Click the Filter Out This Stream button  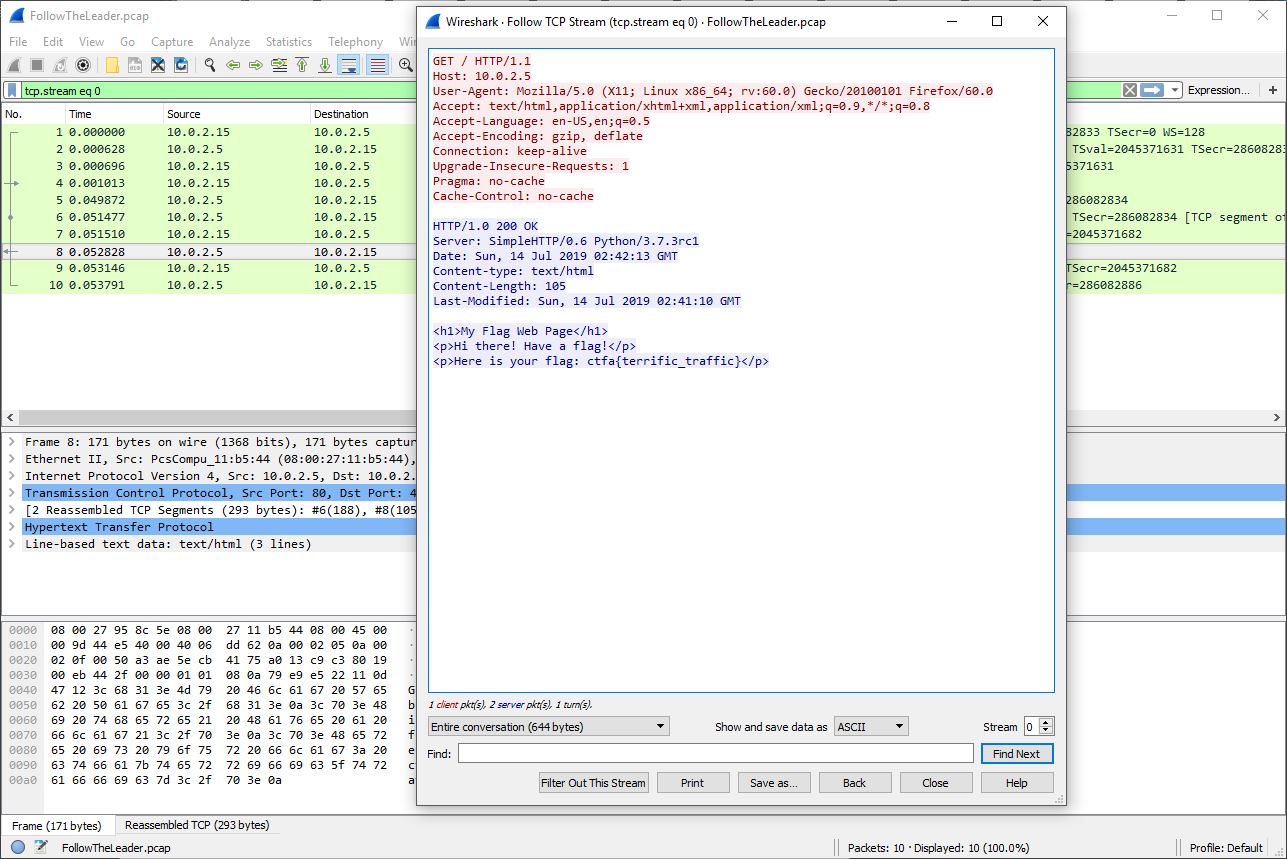[x=594, y=783]
